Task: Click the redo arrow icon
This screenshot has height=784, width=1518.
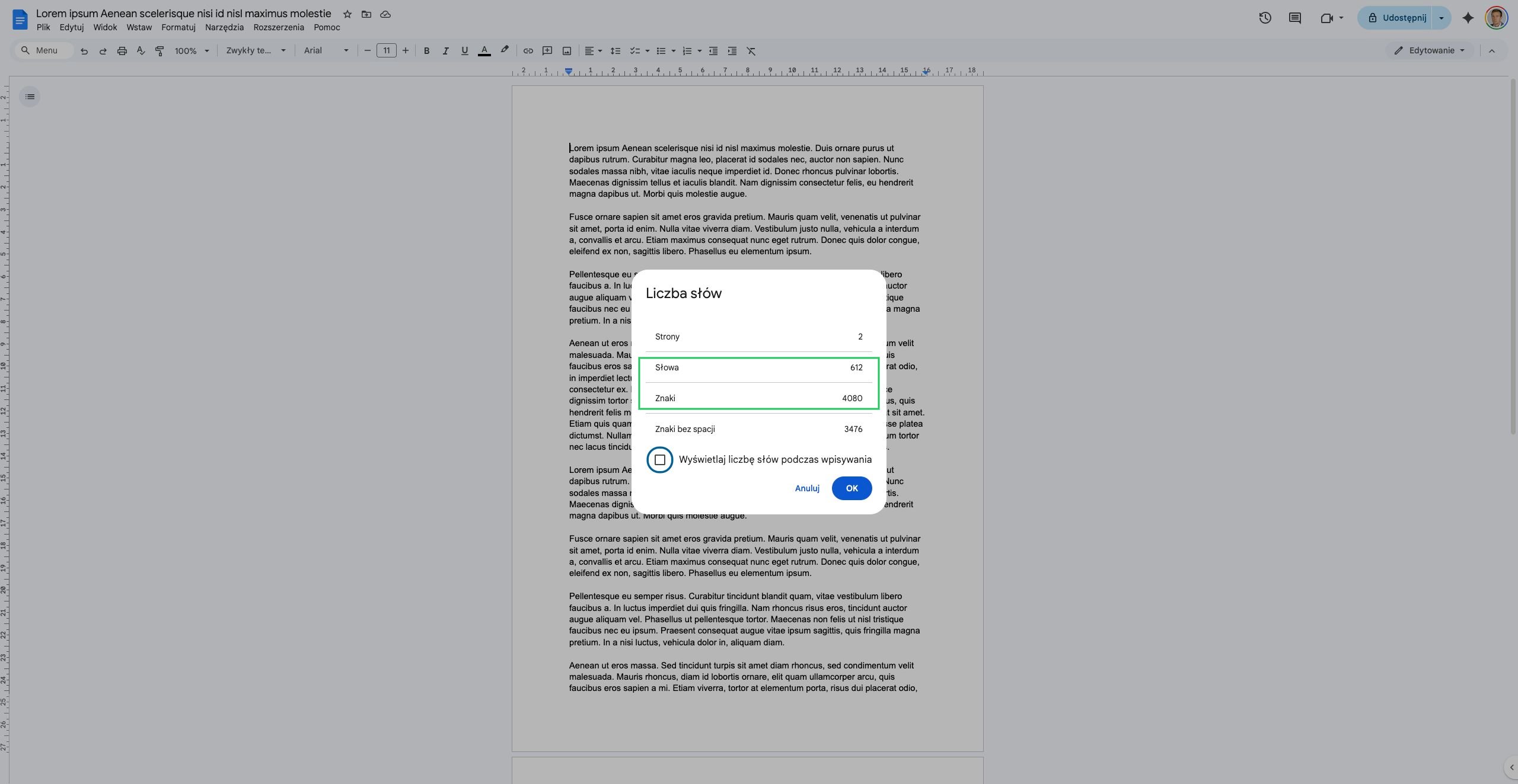Action: [103, 51]
